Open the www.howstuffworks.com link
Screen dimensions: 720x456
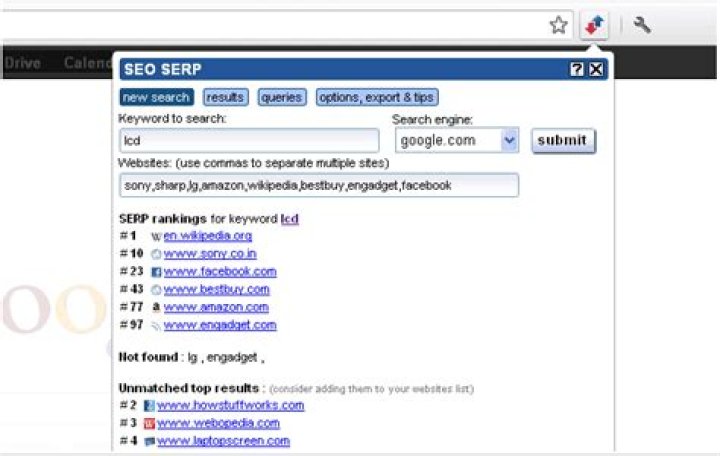coord(231,405)
